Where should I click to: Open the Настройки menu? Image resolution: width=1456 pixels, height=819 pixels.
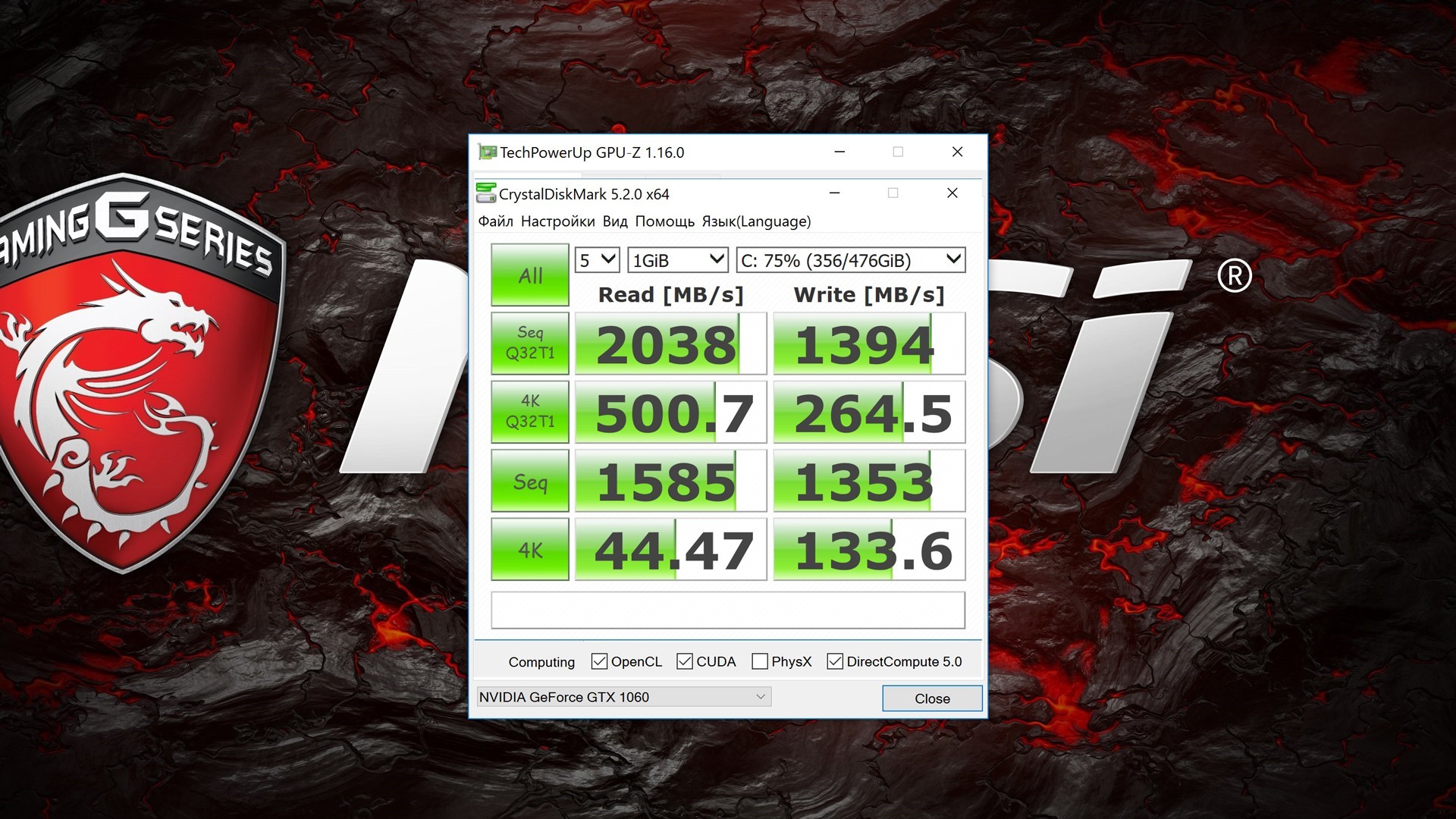coord(557,221)
